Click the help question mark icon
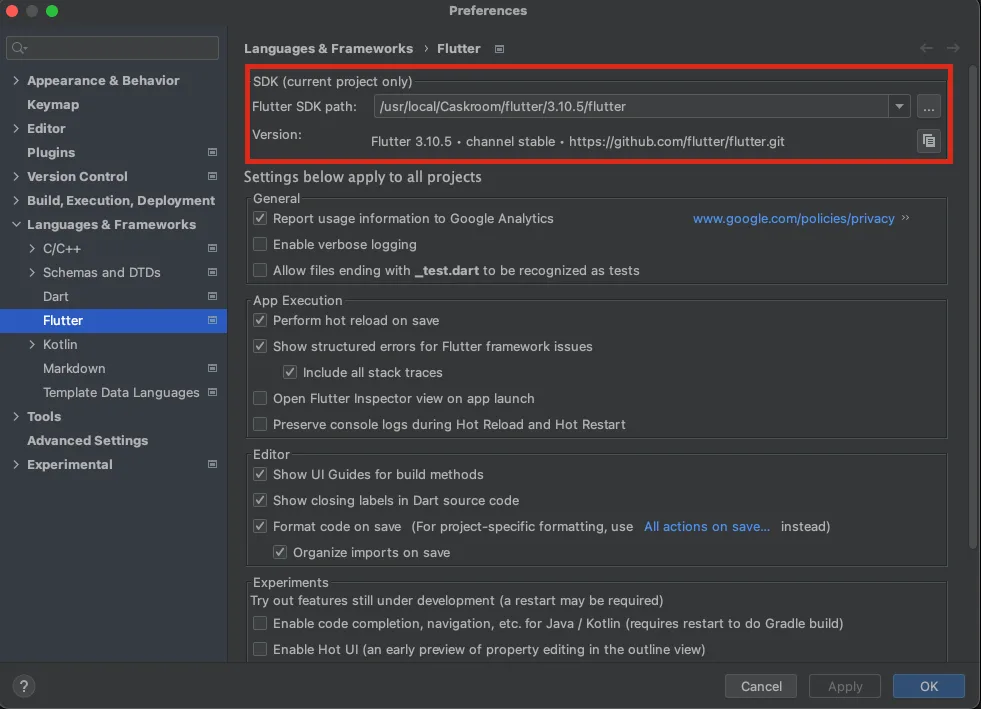The height and width of the screenshot is (709, 981). tap(24, 686)
